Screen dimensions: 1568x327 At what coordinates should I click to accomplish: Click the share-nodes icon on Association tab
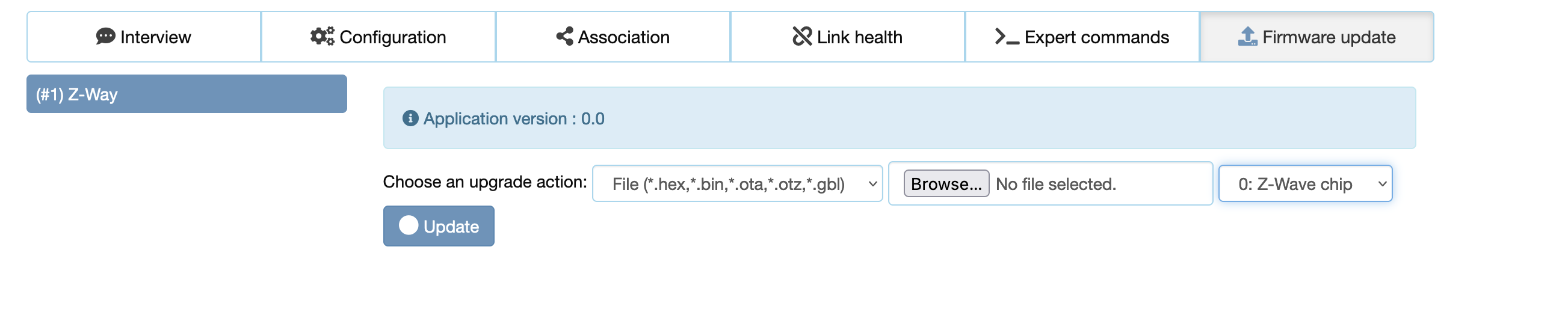click(x=564, y=37)
